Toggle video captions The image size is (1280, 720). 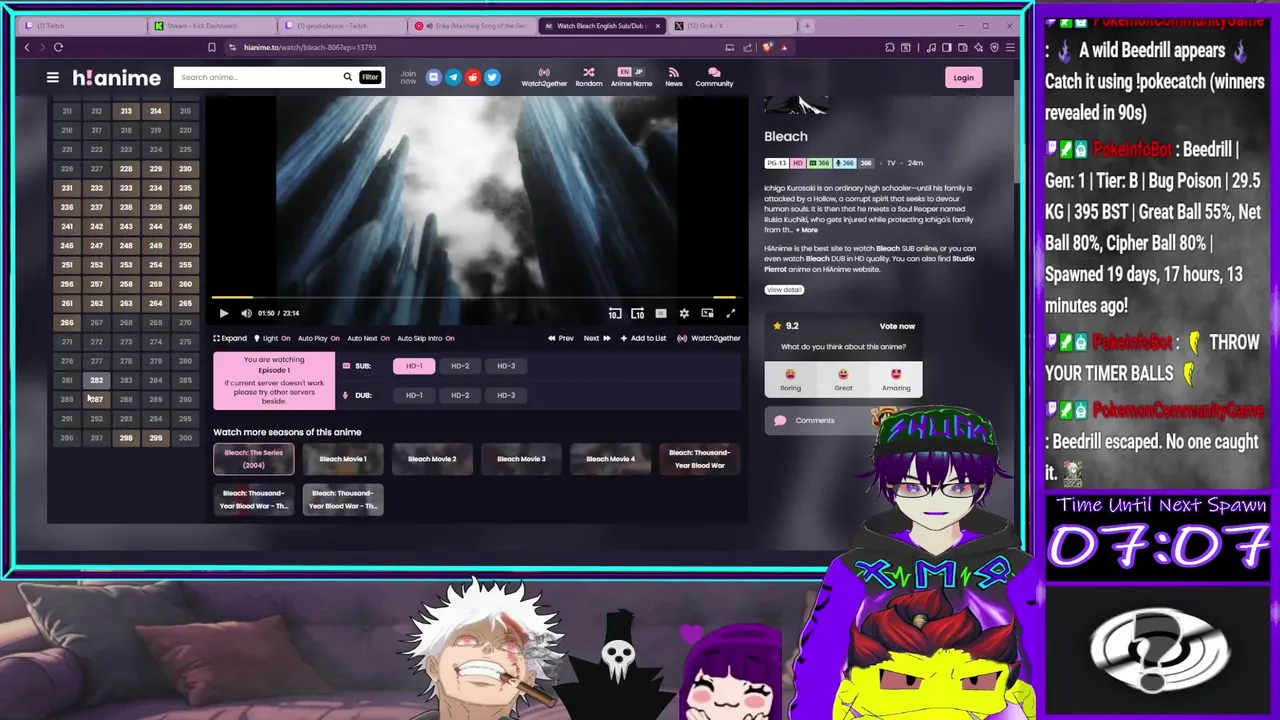pyautogui.click(x=661, y=313)
